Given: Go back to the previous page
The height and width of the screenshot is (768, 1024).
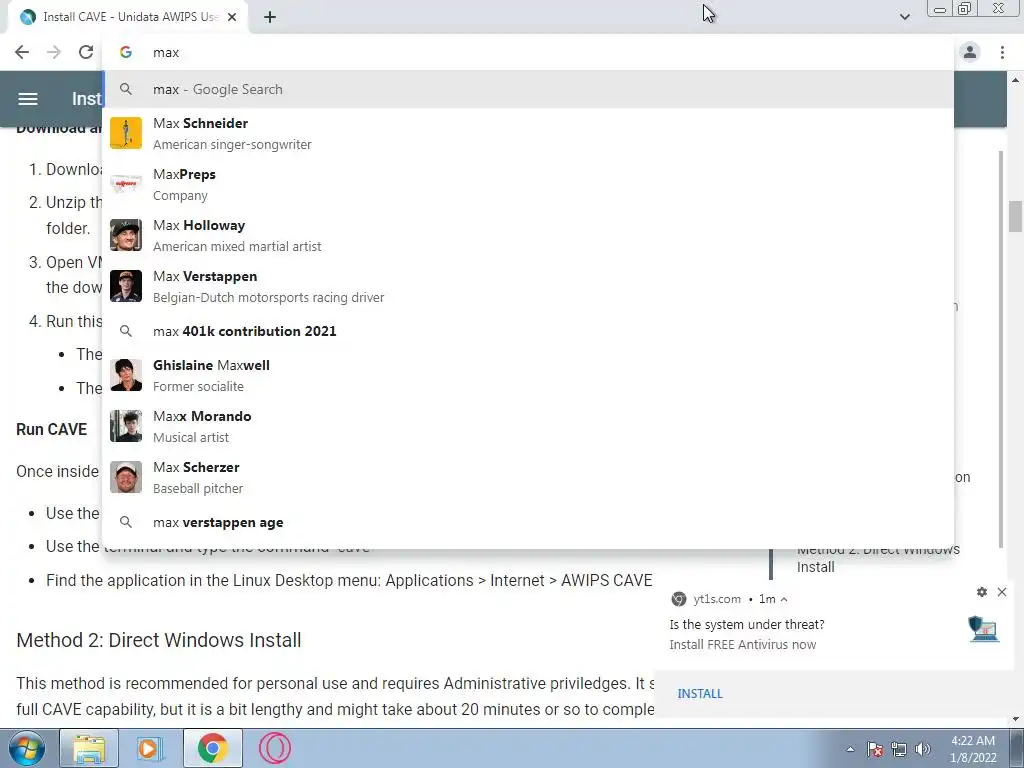Looking at the screenshot, I should tap(22, 52).
